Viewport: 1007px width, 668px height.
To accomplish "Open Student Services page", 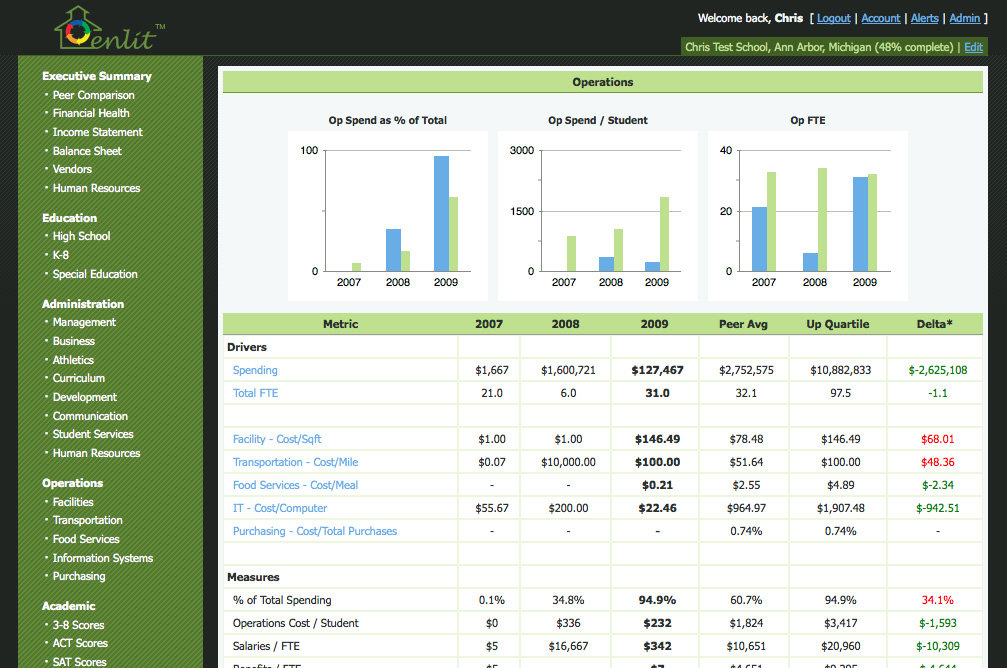I will (x=93, y=434).
